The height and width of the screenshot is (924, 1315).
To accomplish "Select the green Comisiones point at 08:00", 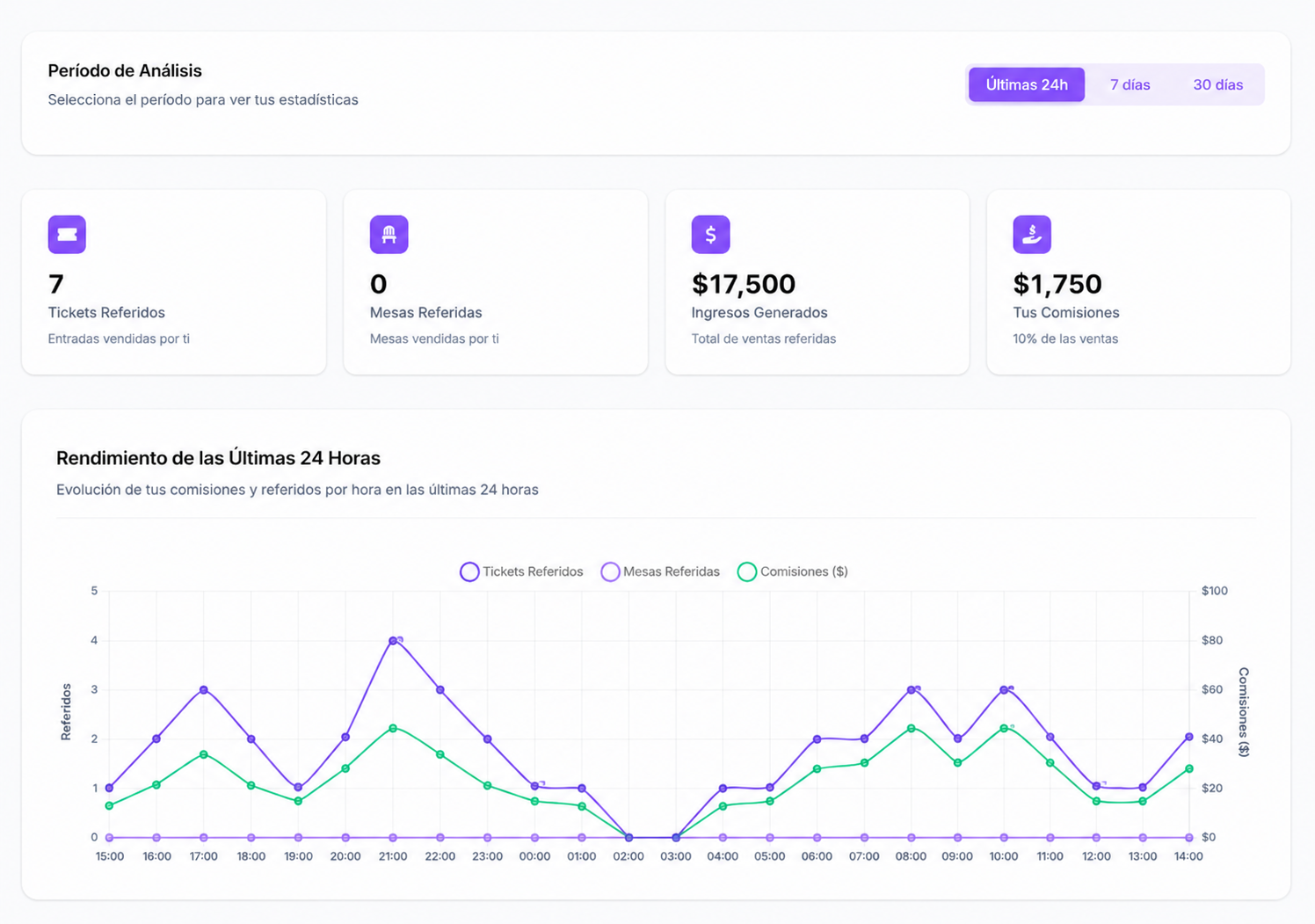I will (911, 728).
